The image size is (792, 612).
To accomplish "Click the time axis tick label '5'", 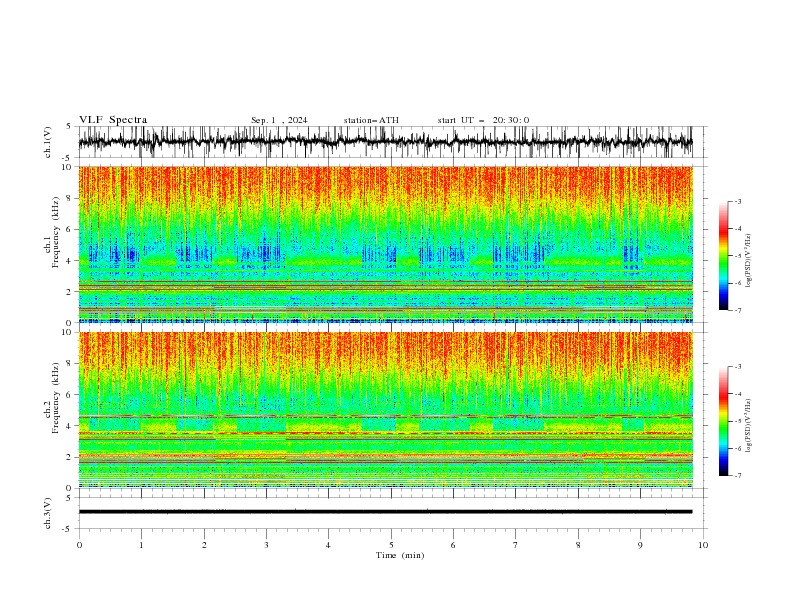I will 391,545.
